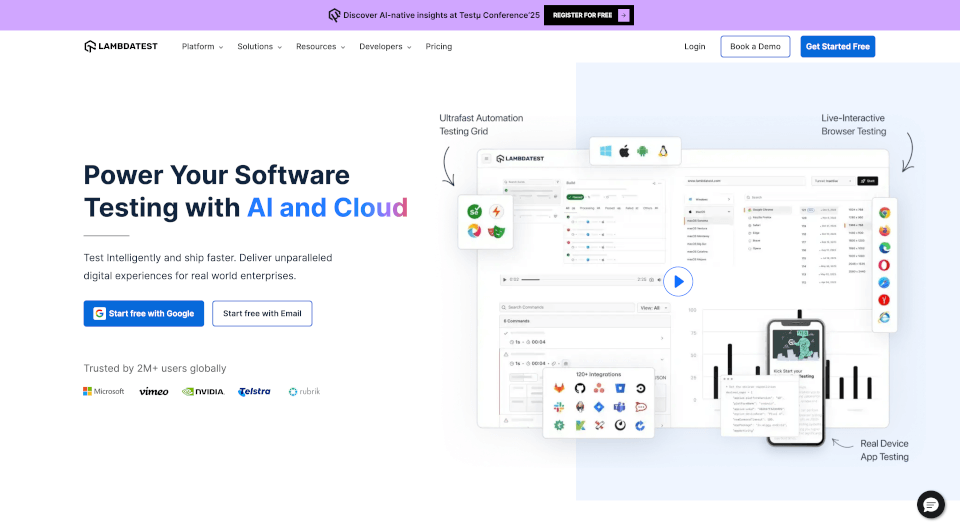The image size is (960, 531).
Task: Click the Chrome browser icon in the hero image
Action: 884,213
